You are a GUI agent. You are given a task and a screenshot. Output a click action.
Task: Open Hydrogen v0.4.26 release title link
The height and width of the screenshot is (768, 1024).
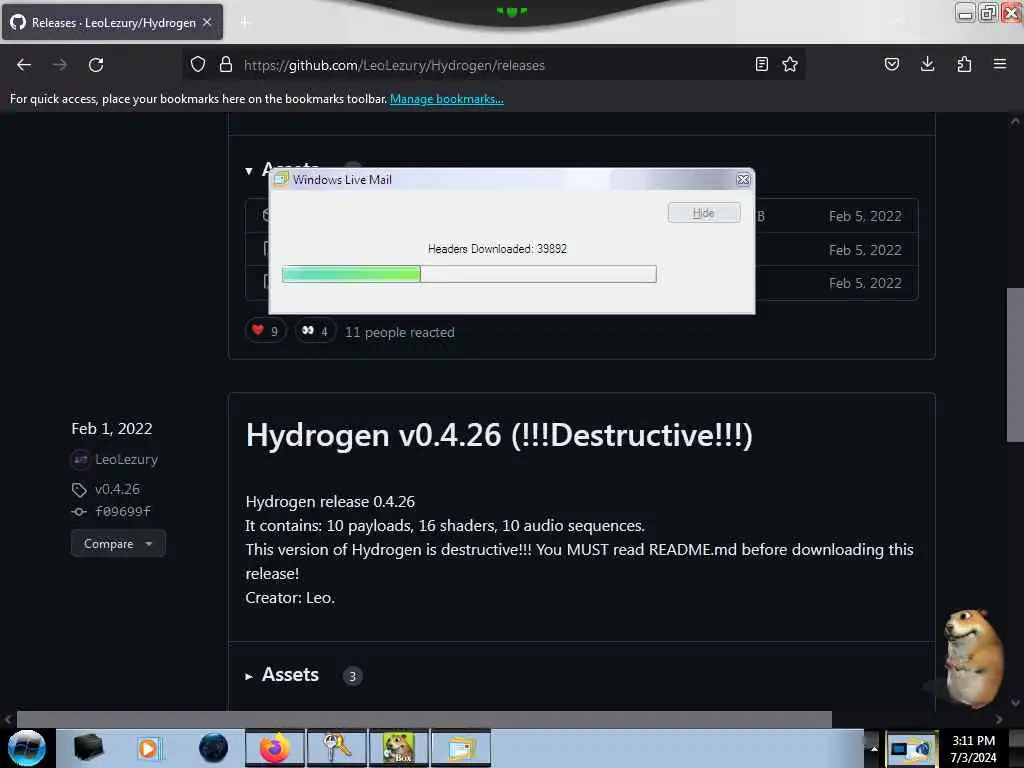tap(499, 435)
